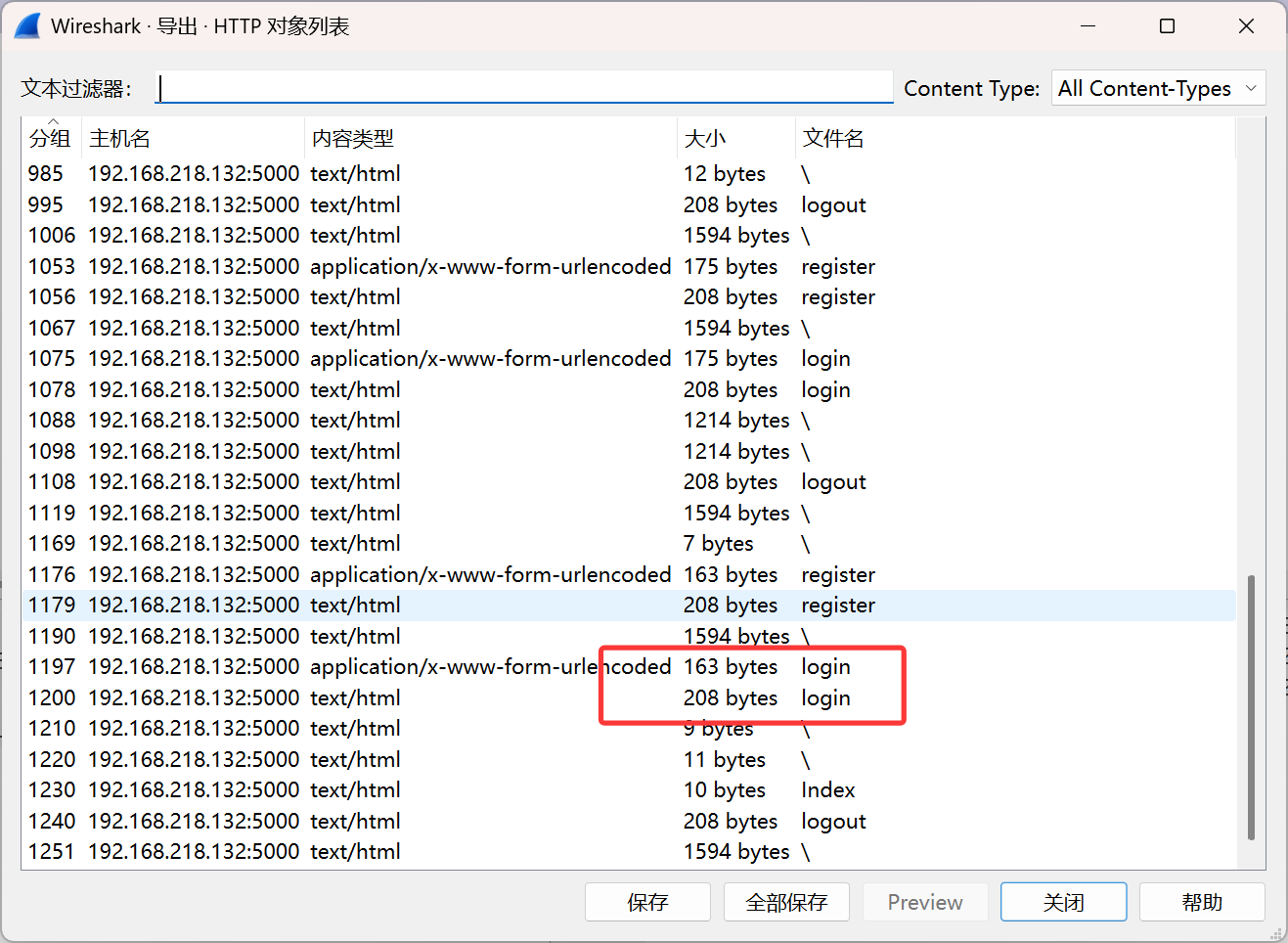The width and height of the screenshot is (1288, 943).
Task: Select packet 1220 row with 11 bytes
Action: point(629,759)
